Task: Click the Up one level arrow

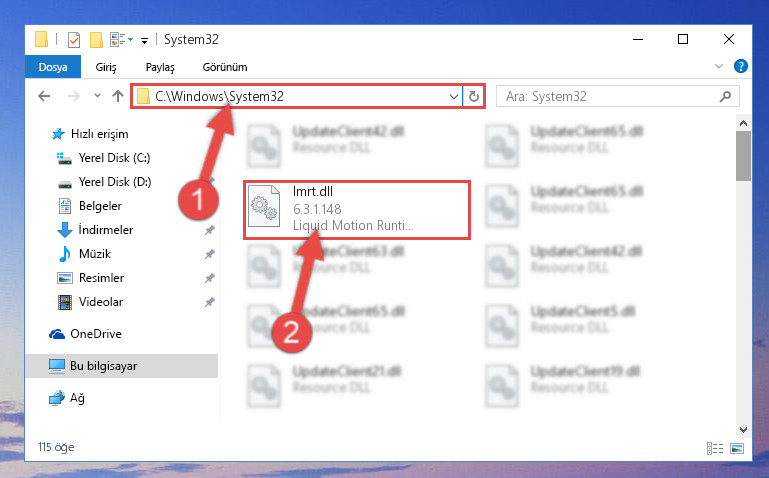Action: click(118, 96)
